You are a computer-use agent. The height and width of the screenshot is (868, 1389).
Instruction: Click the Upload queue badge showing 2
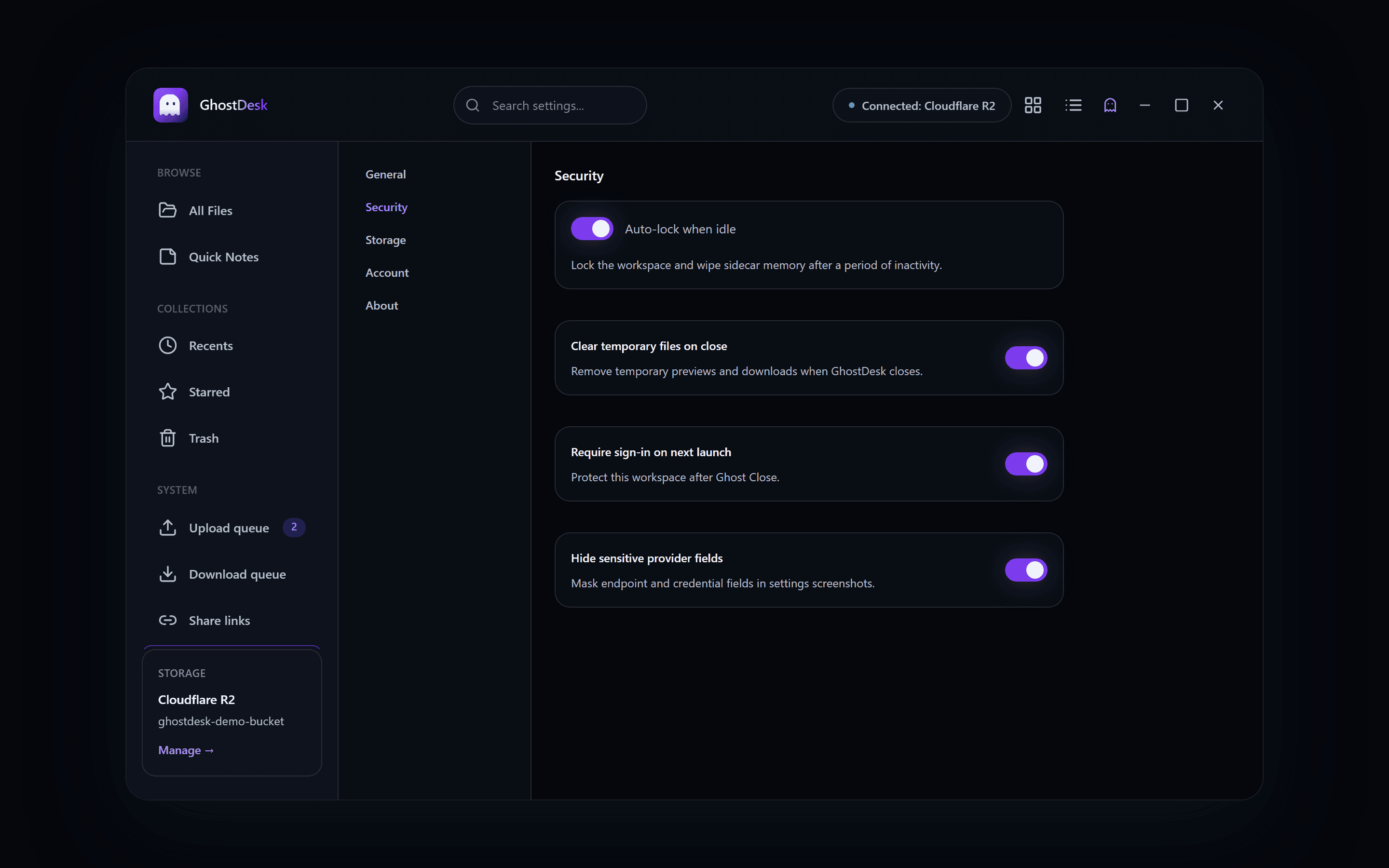point(294,527)
